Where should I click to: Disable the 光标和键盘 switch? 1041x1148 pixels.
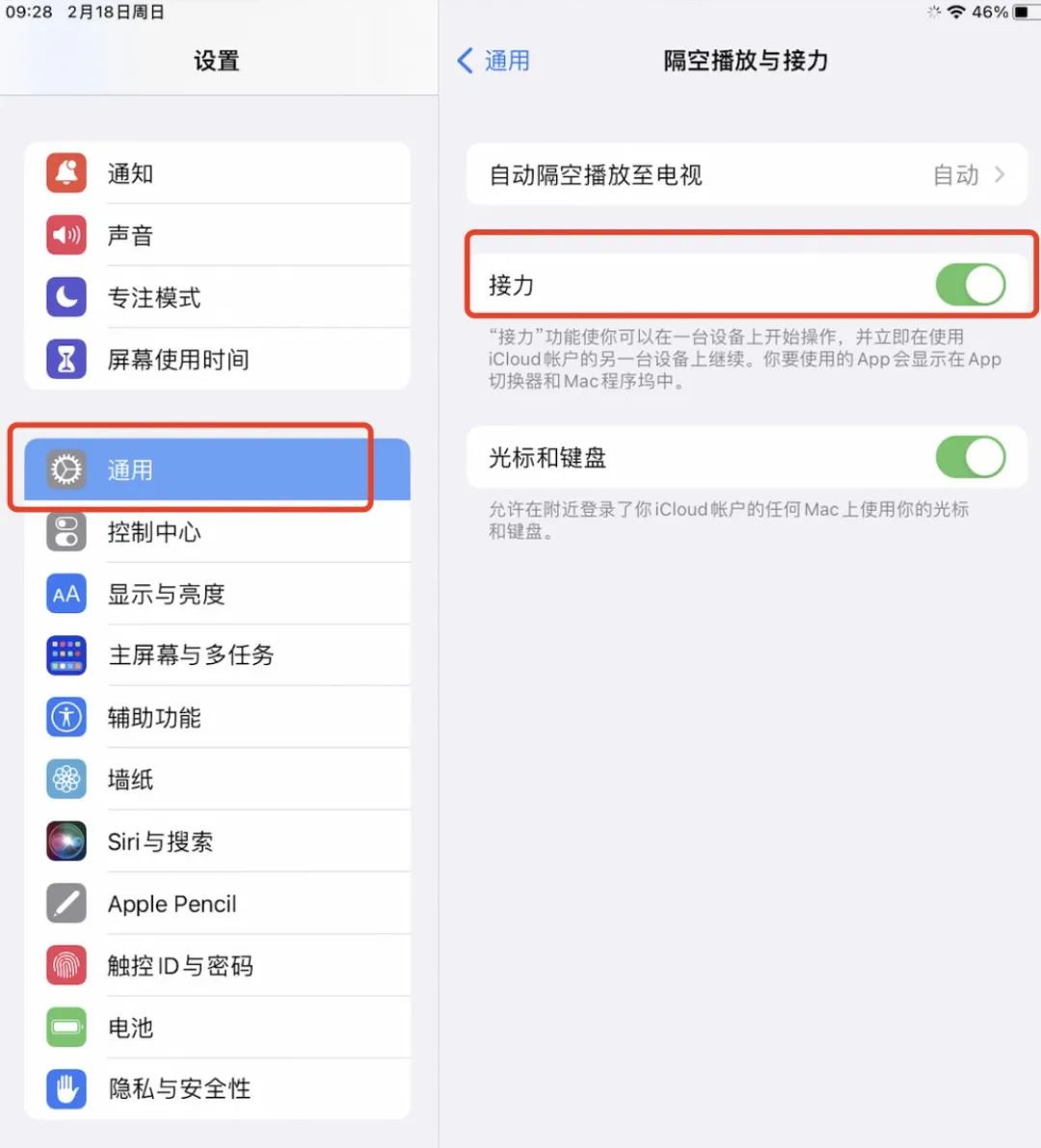[x=971, y=458]
